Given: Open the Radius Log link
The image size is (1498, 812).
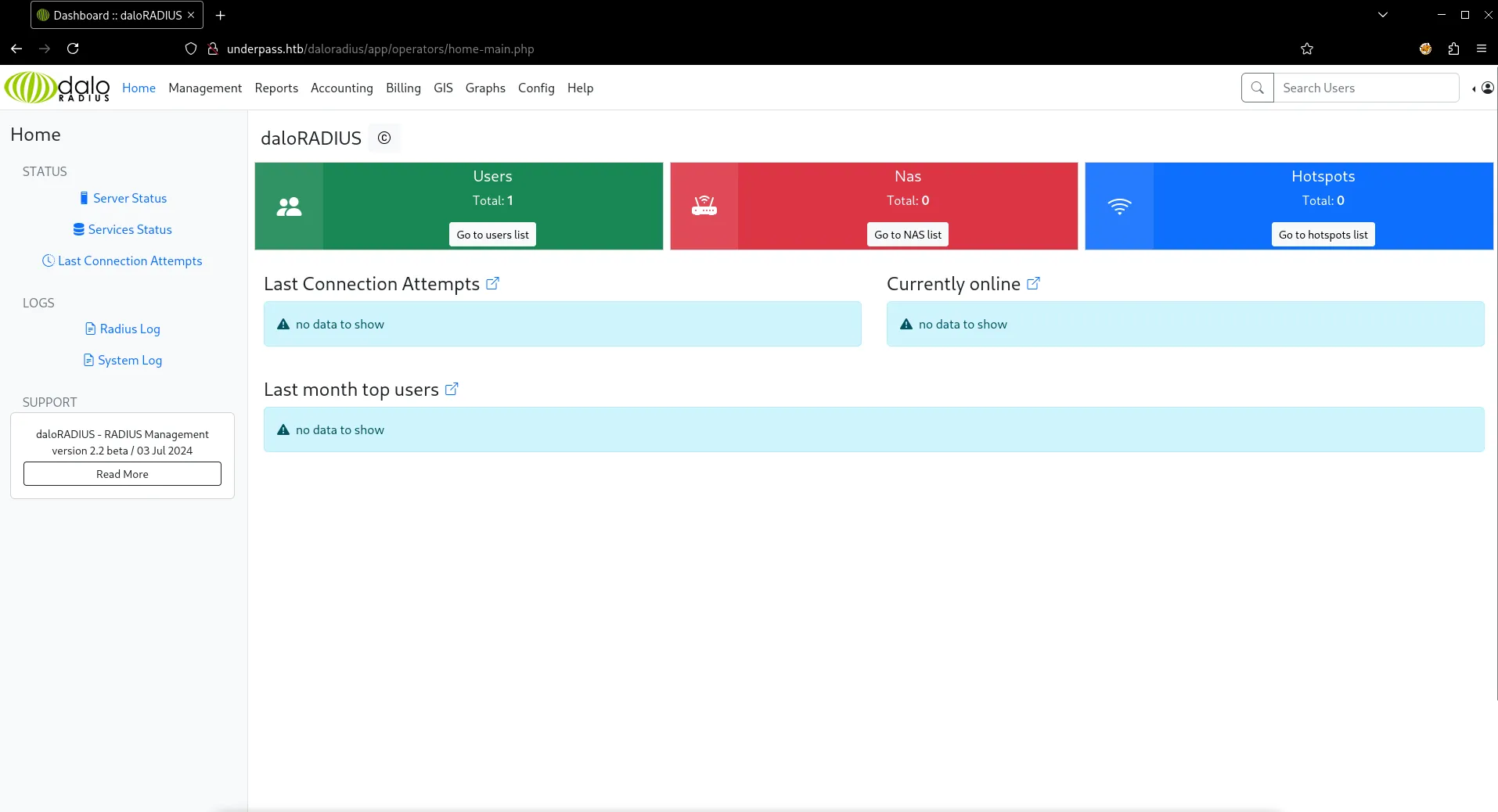Looking at the screenshot, I should point(122,329).
